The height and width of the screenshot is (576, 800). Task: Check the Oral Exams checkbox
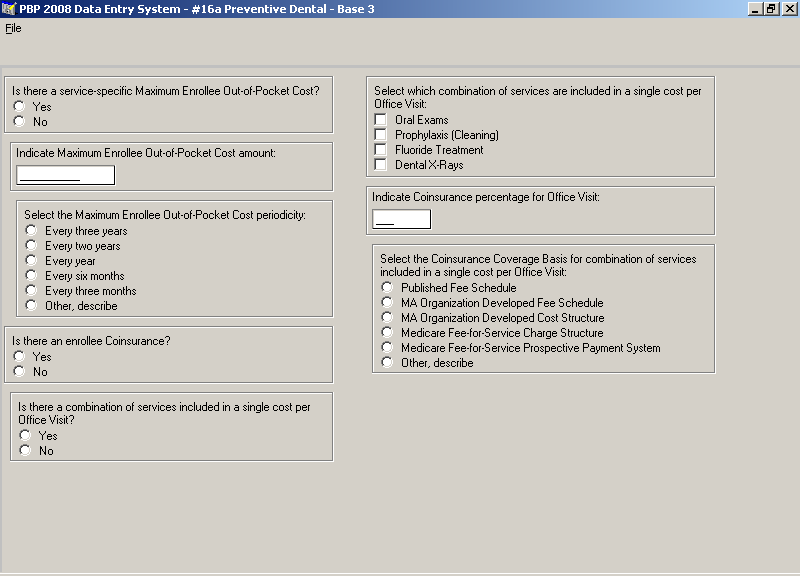(x=381, y=119)
